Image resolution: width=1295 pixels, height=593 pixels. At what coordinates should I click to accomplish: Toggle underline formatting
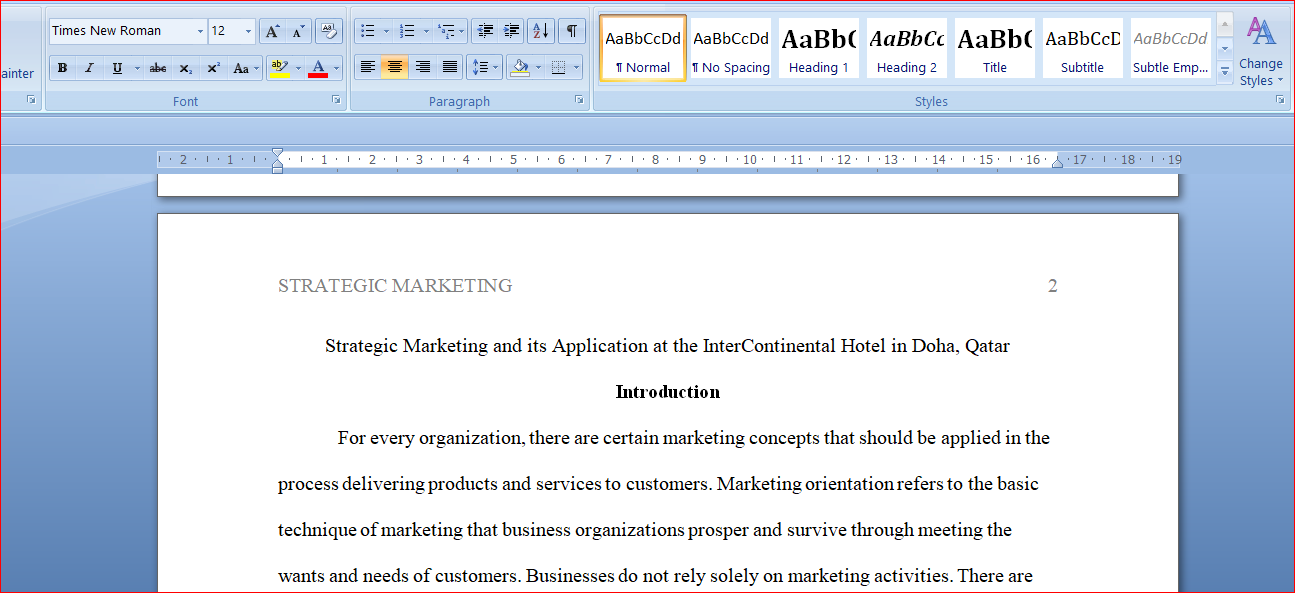117,68
